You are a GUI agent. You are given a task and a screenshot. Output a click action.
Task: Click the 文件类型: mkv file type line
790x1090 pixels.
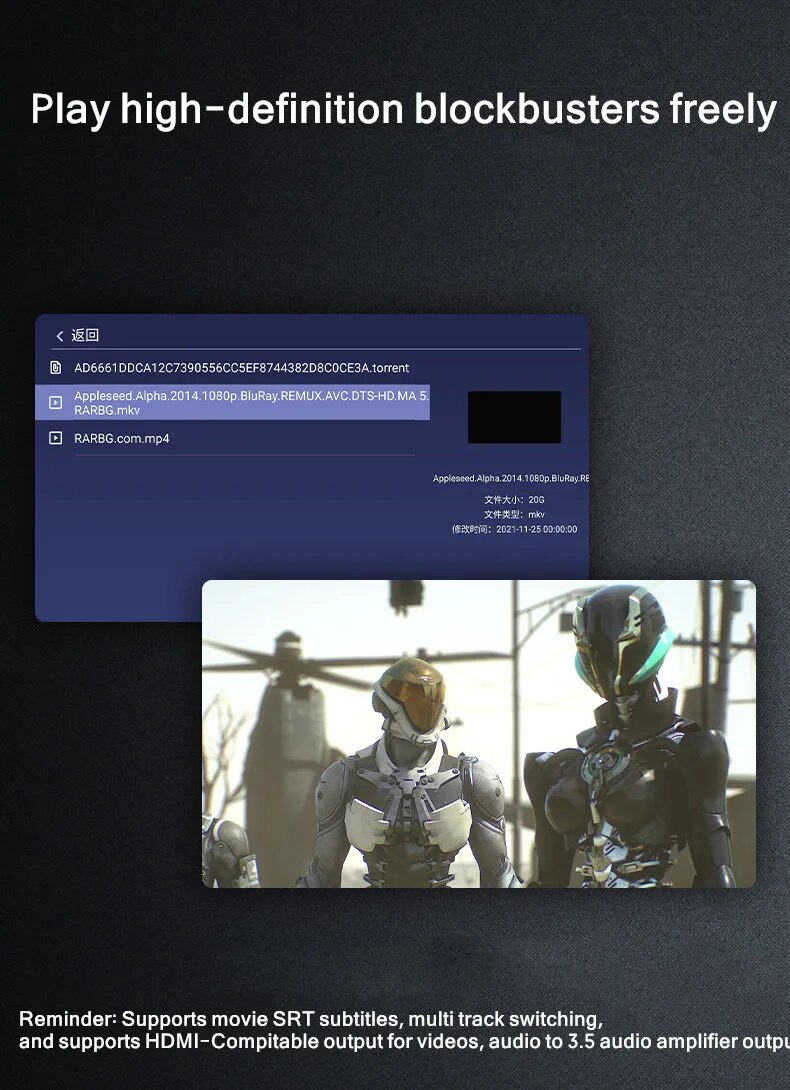pos(515,514)
